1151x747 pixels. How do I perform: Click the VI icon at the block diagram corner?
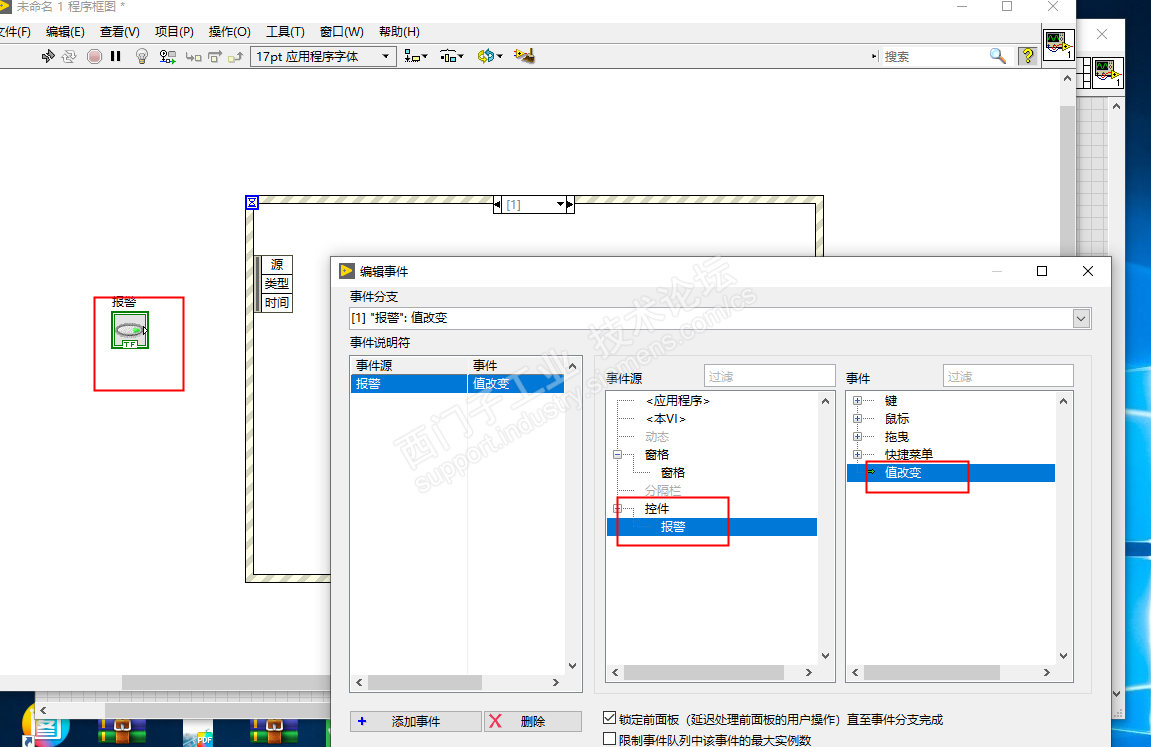coord(1059,44)
